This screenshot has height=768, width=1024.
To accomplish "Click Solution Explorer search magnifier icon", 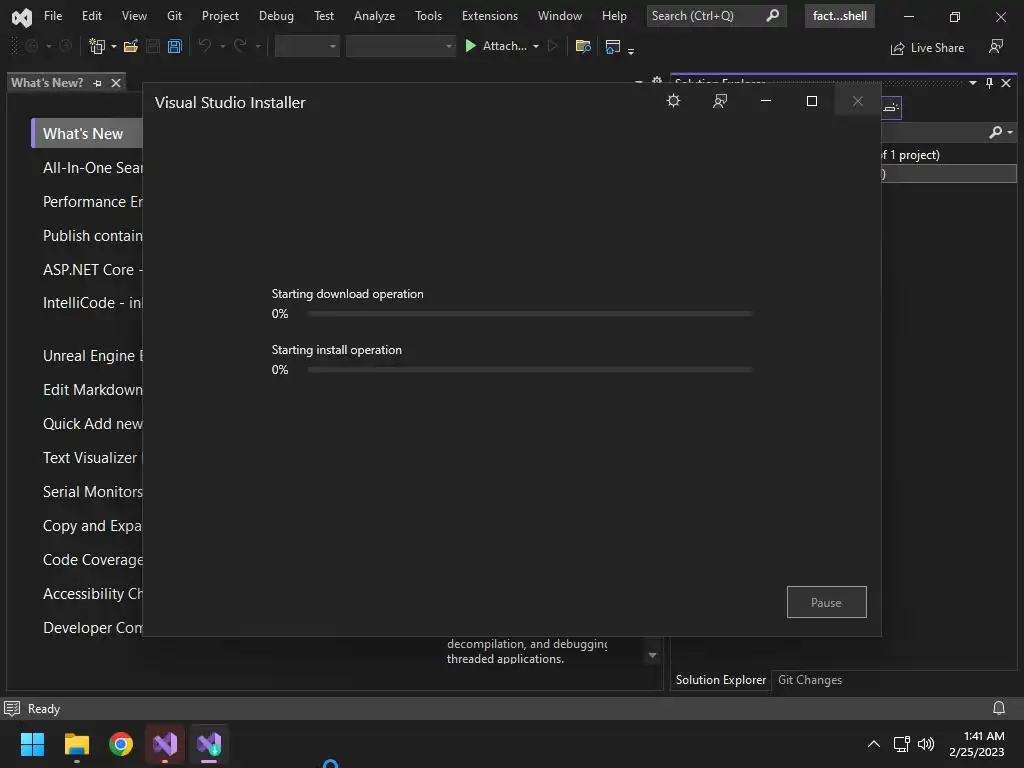I will (x=995, y=132).
